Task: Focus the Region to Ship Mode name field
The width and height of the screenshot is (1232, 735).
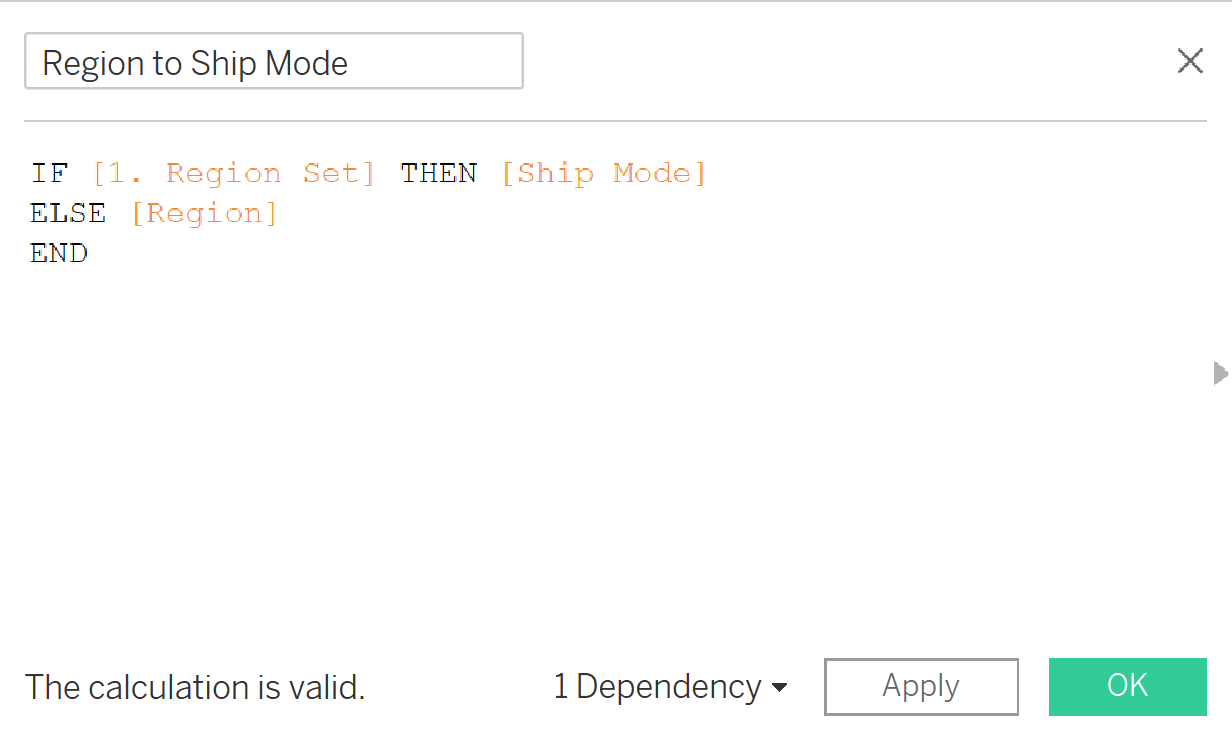Action: click(273, 61)
